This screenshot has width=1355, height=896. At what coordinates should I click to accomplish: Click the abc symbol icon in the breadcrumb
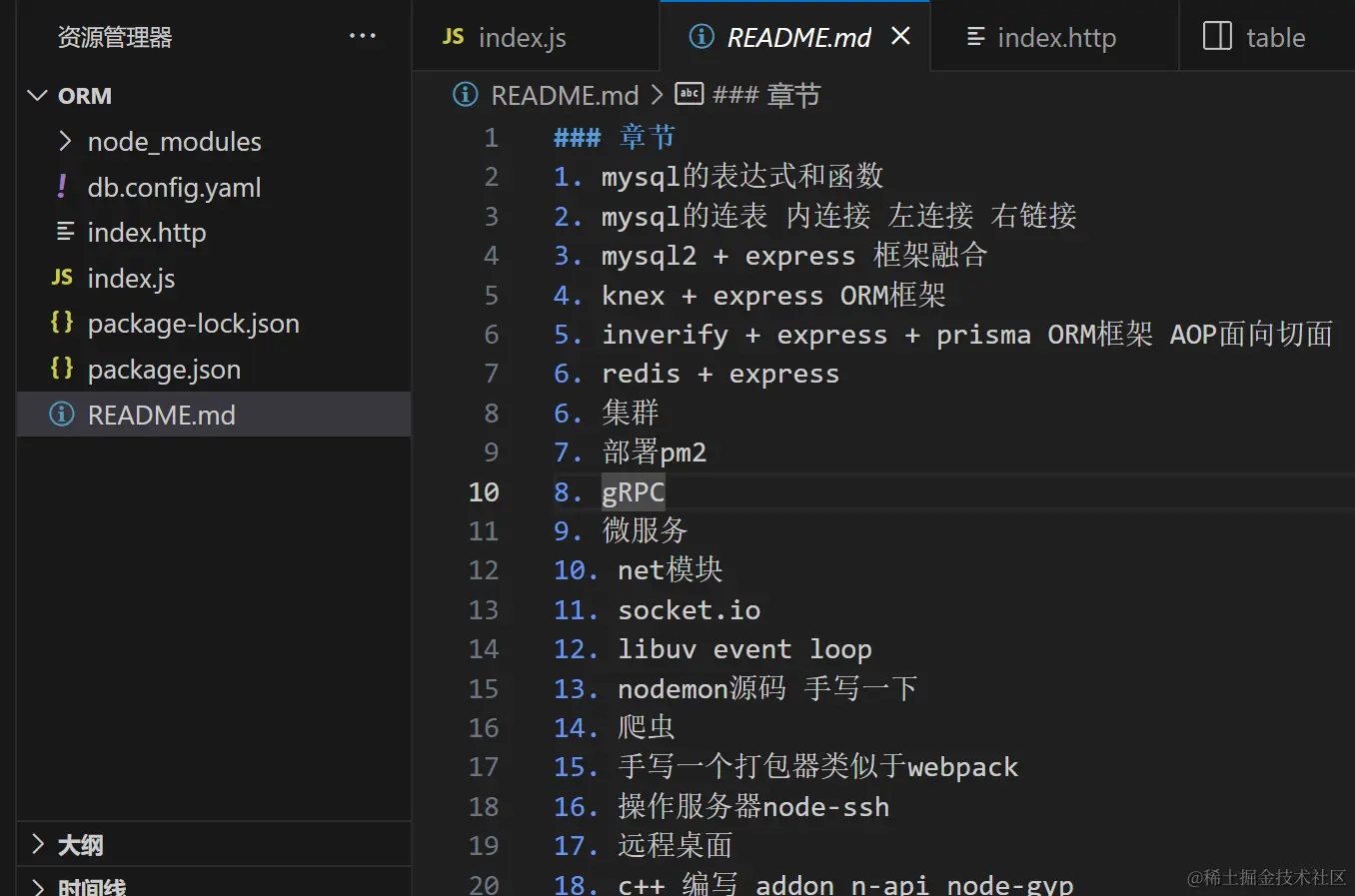688,94
